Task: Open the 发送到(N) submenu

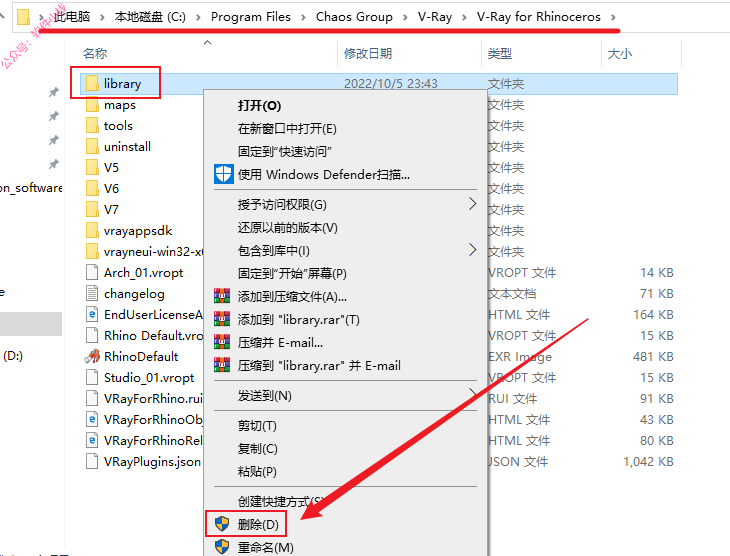Action: [345, 396]
